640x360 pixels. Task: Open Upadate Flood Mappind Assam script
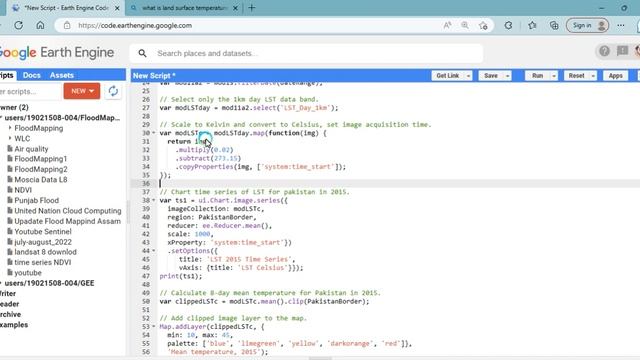(x=67, y=221)
